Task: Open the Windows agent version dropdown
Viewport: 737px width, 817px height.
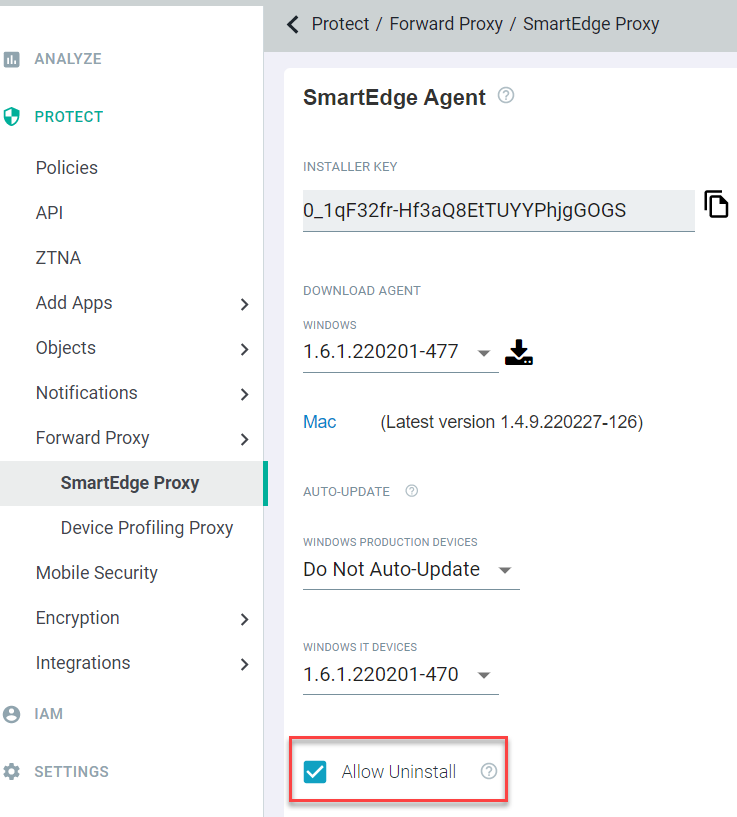Action: [x=484, y=353]
